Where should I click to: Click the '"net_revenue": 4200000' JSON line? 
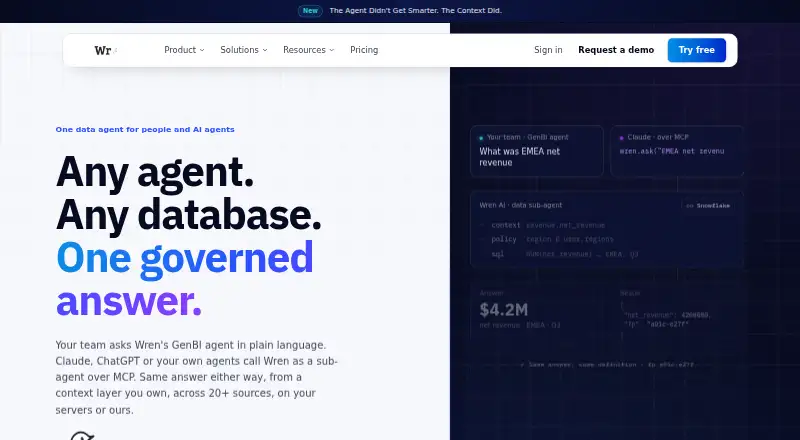pos(667,315)
